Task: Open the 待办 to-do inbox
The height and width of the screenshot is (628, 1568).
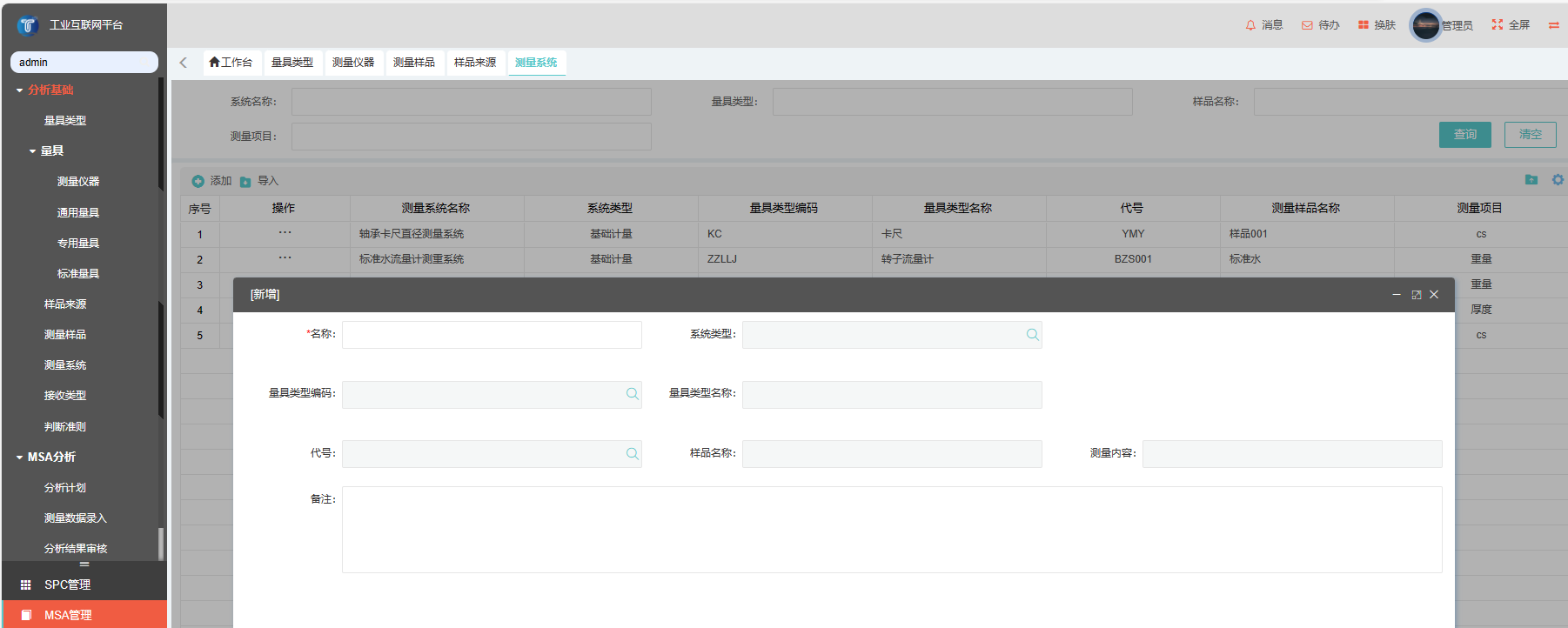Action: 1307,25
